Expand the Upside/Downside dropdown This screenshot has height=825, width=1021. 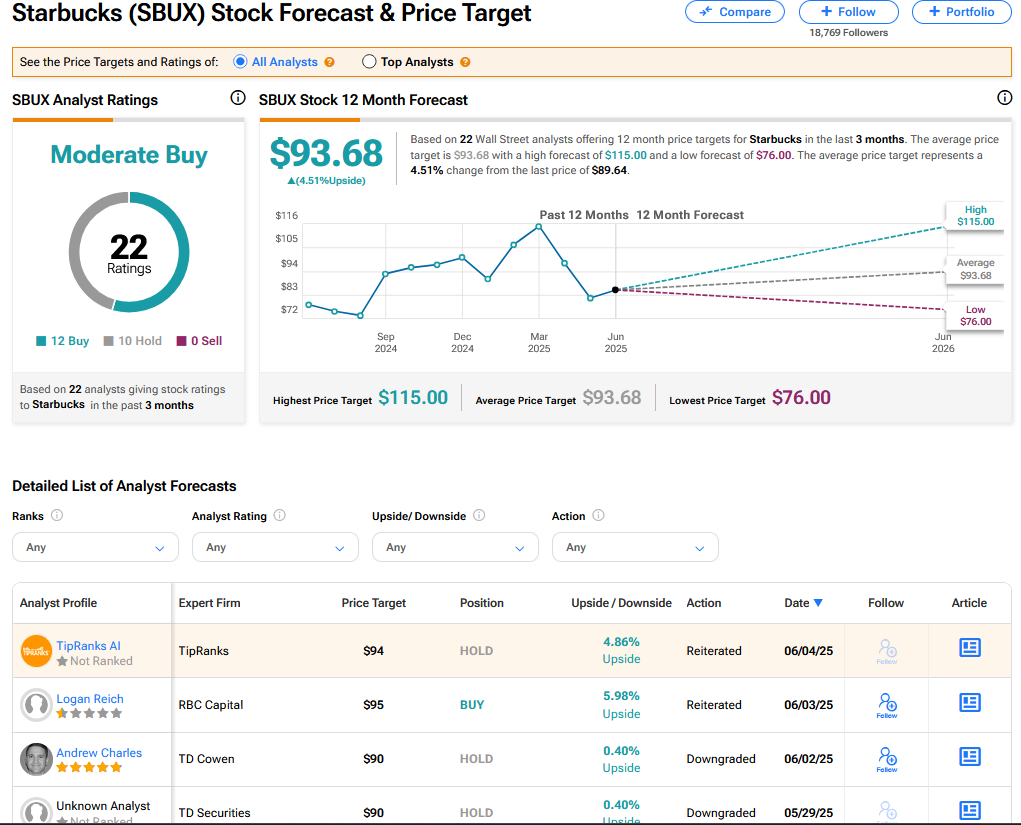click(x=455, y=547)
